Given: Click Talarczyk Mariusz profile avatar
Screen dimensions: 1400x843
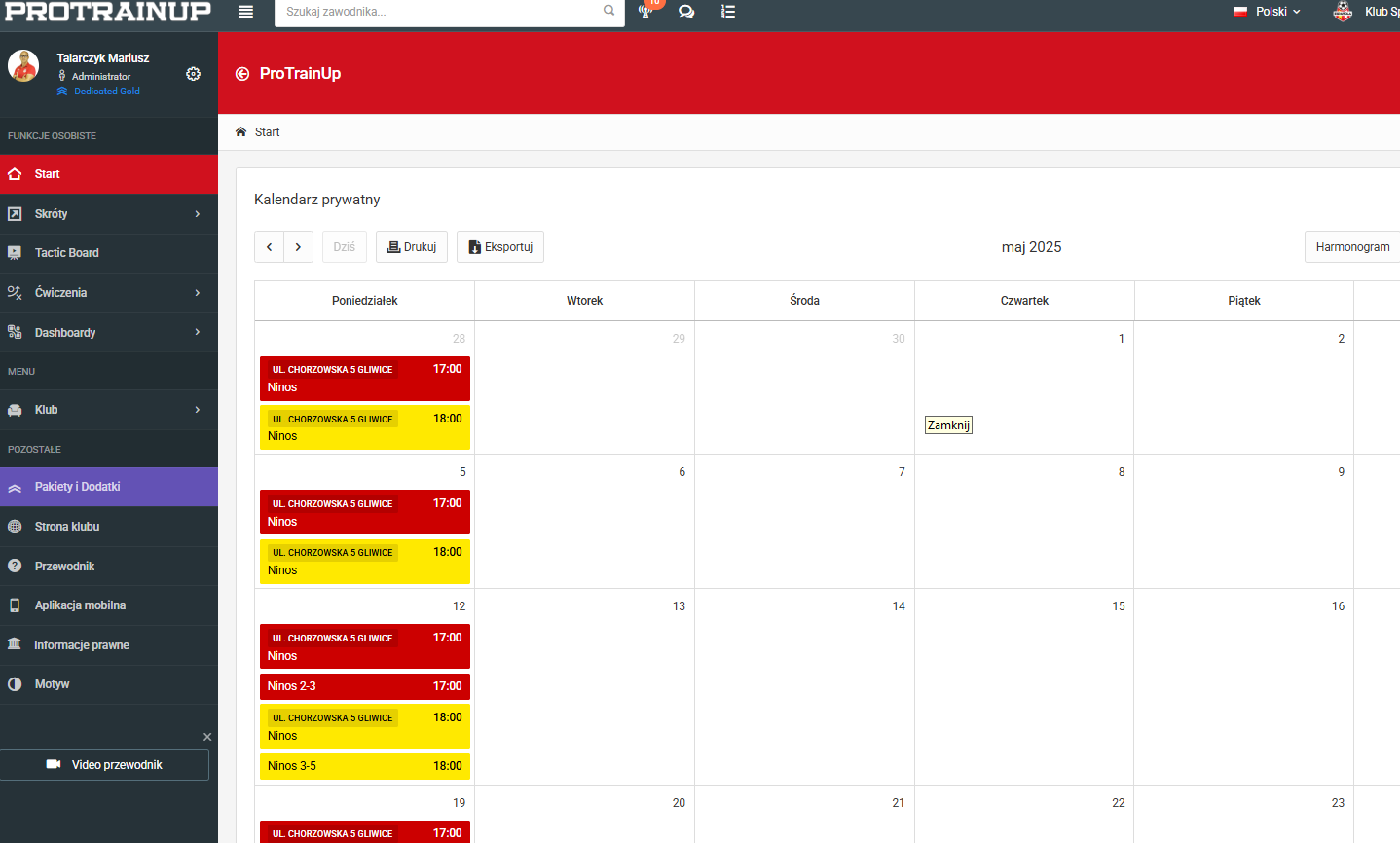Looking at the screenshot, I should [23, 66].
